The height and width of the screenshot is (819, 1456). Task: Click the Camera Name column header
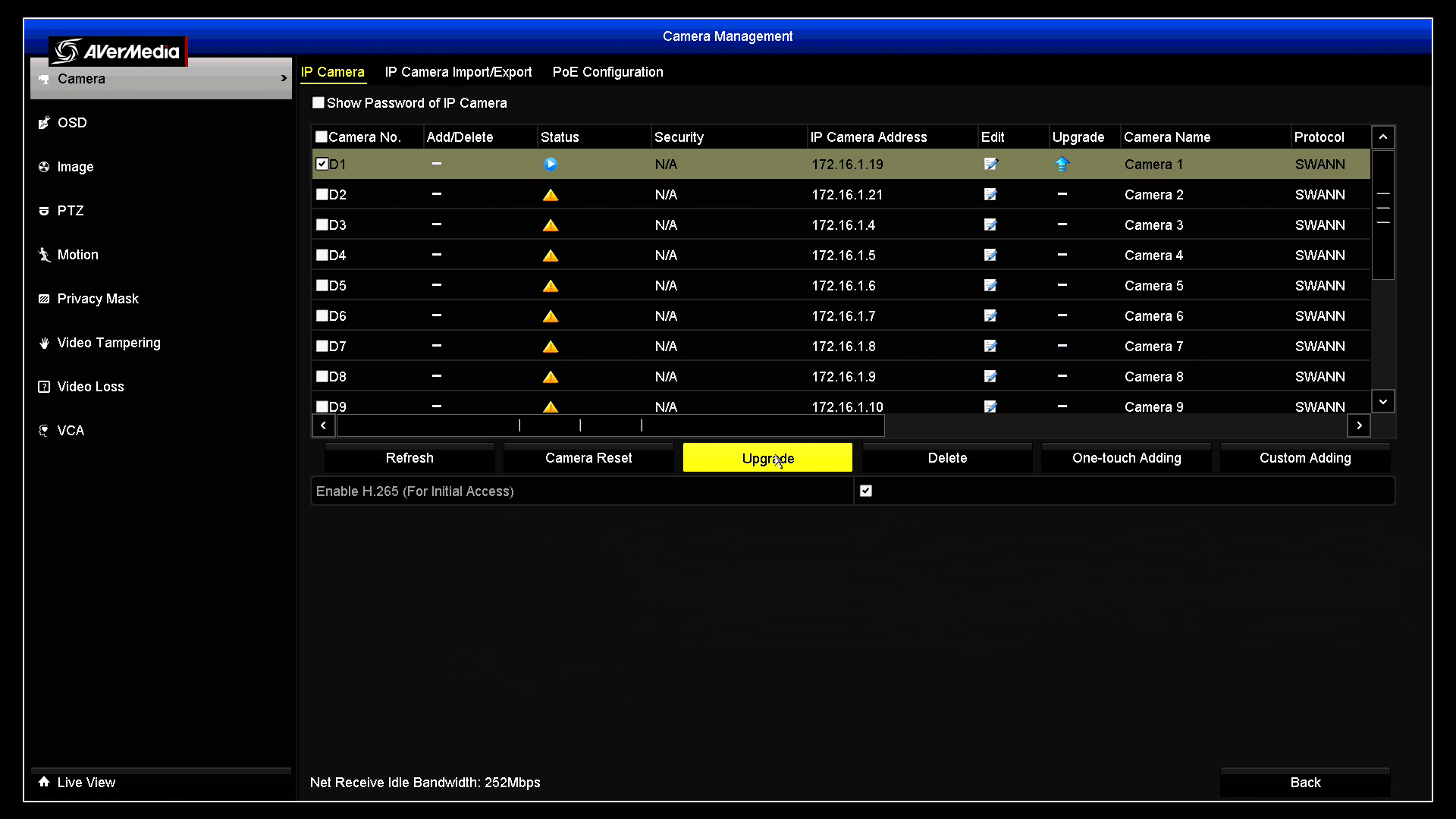[1205, 137]
